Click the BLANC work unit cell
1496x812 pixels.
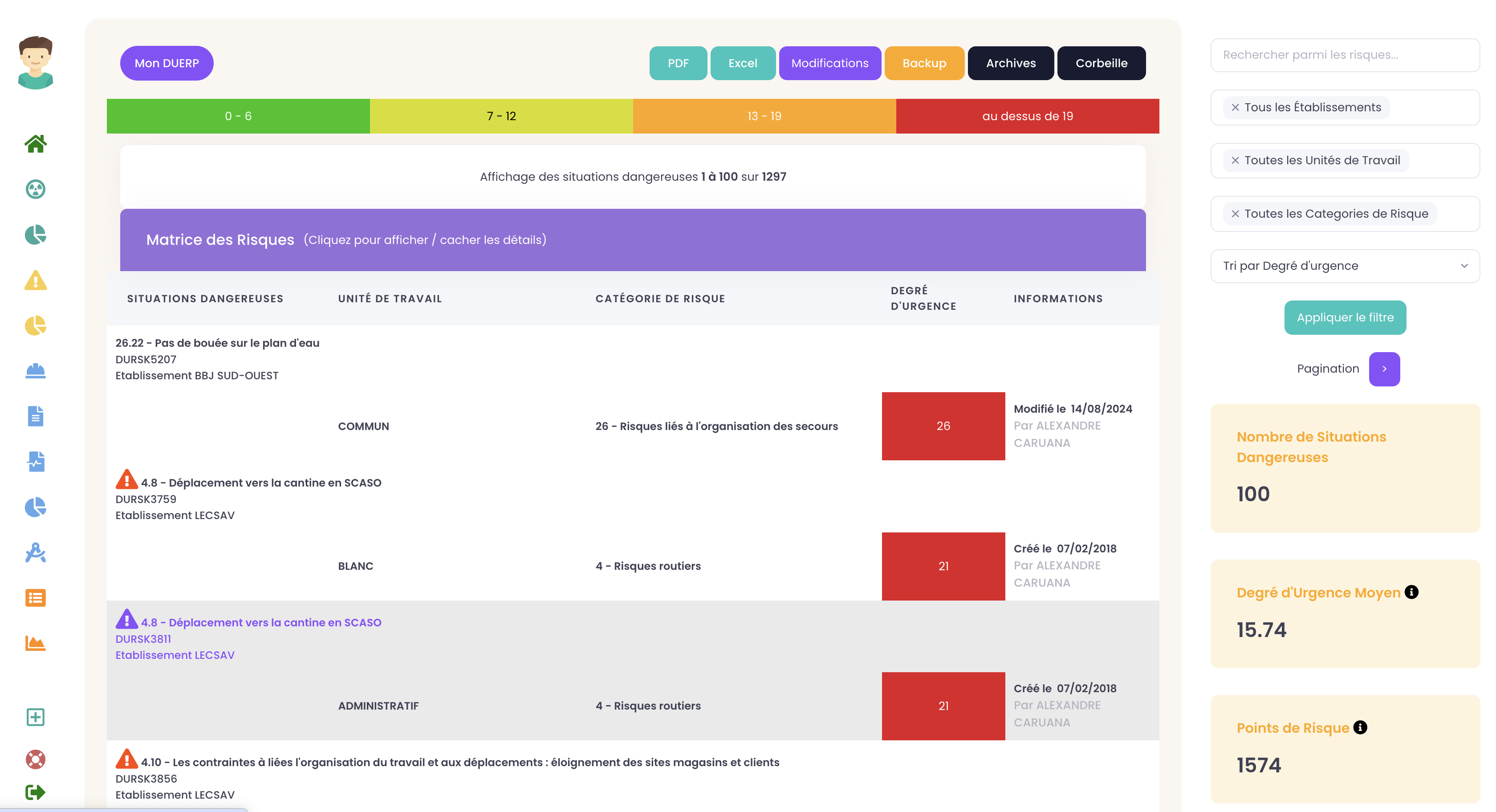click(x=355, y=566)
